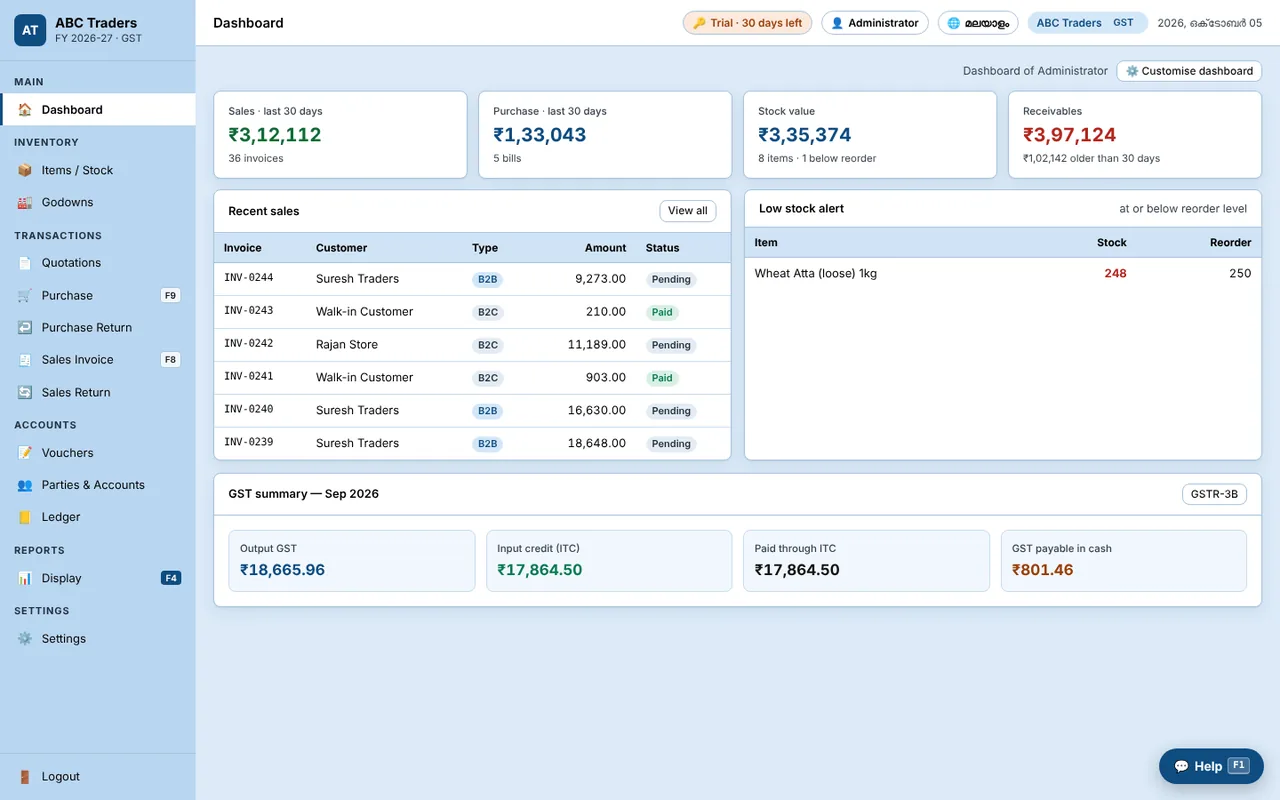1280x800 pixels.
Task: Click the AT company logo badge
Action: (x=30, y=30)
